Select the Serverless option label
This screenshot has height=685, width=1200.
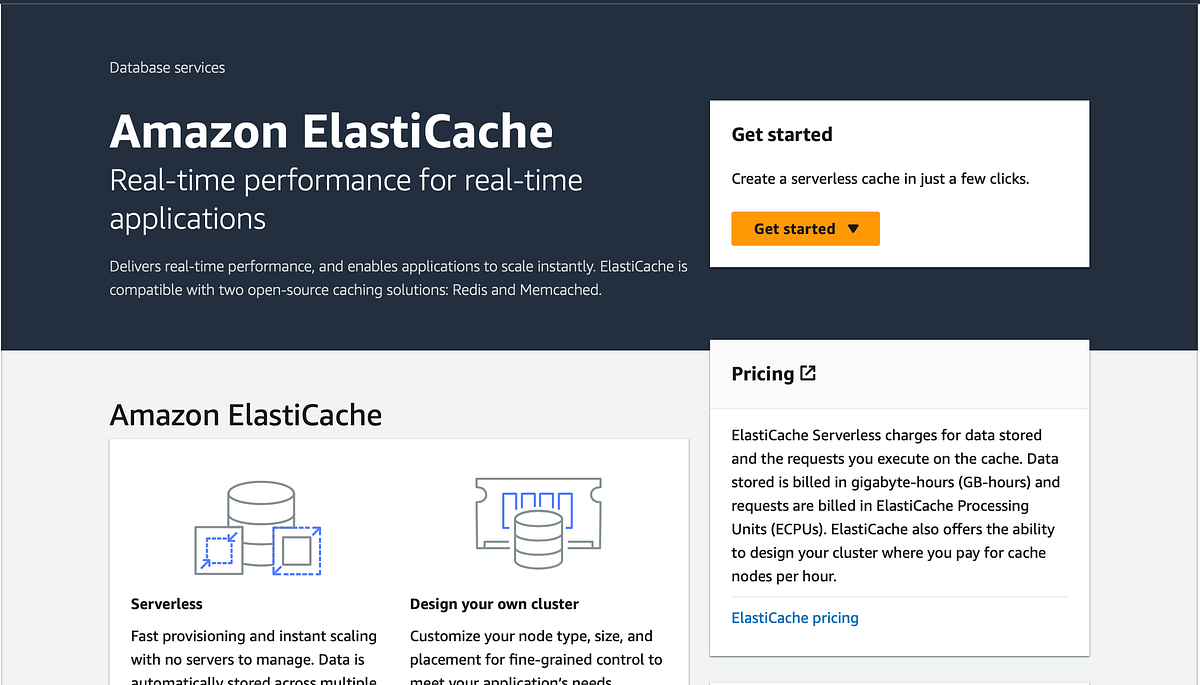[165, 603]
